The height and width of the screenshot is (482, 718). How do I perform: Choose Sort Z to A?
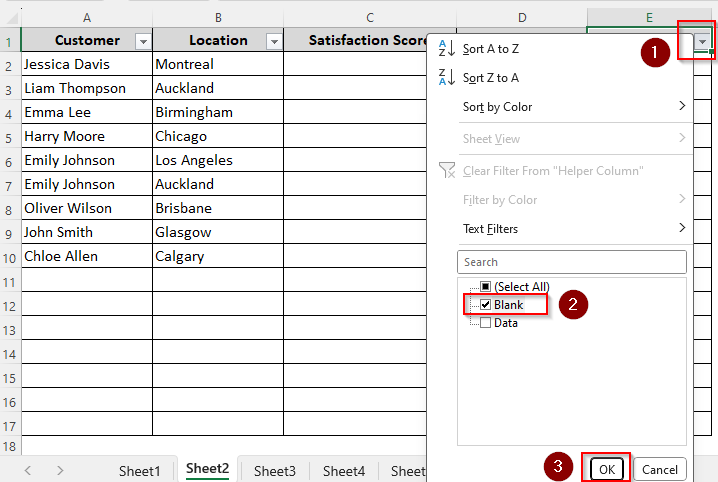pyautogui.click(x=490, y=78)
